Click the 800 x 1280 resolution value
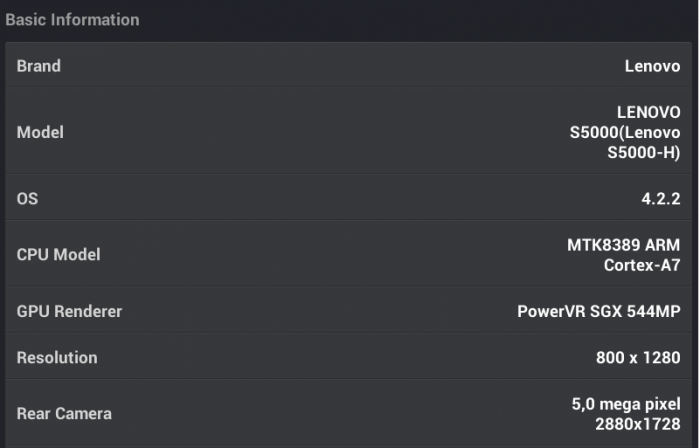 638,357
